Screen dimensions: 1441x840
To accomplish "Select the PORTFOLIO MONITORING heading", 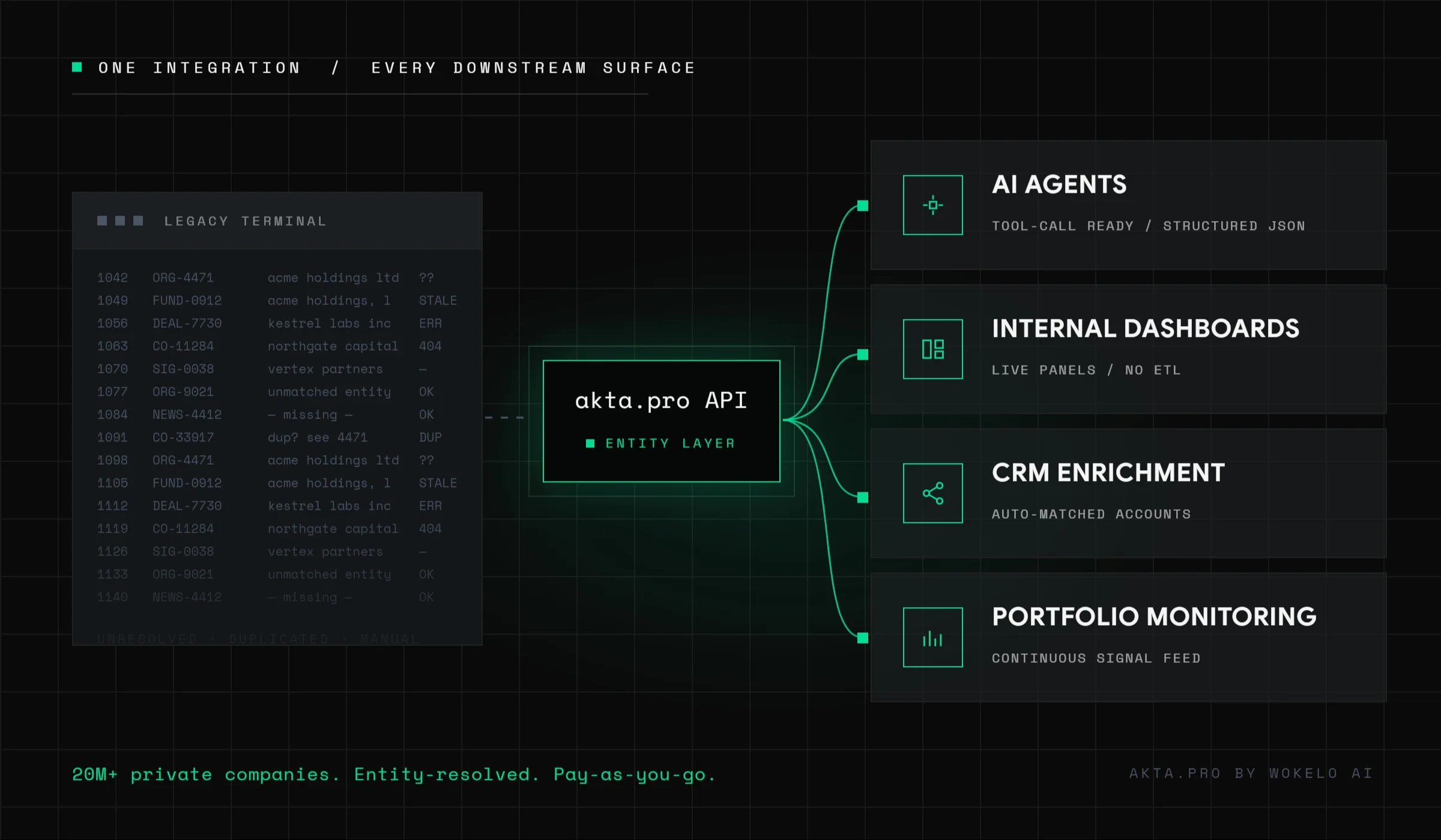I will coord(1154,617).
